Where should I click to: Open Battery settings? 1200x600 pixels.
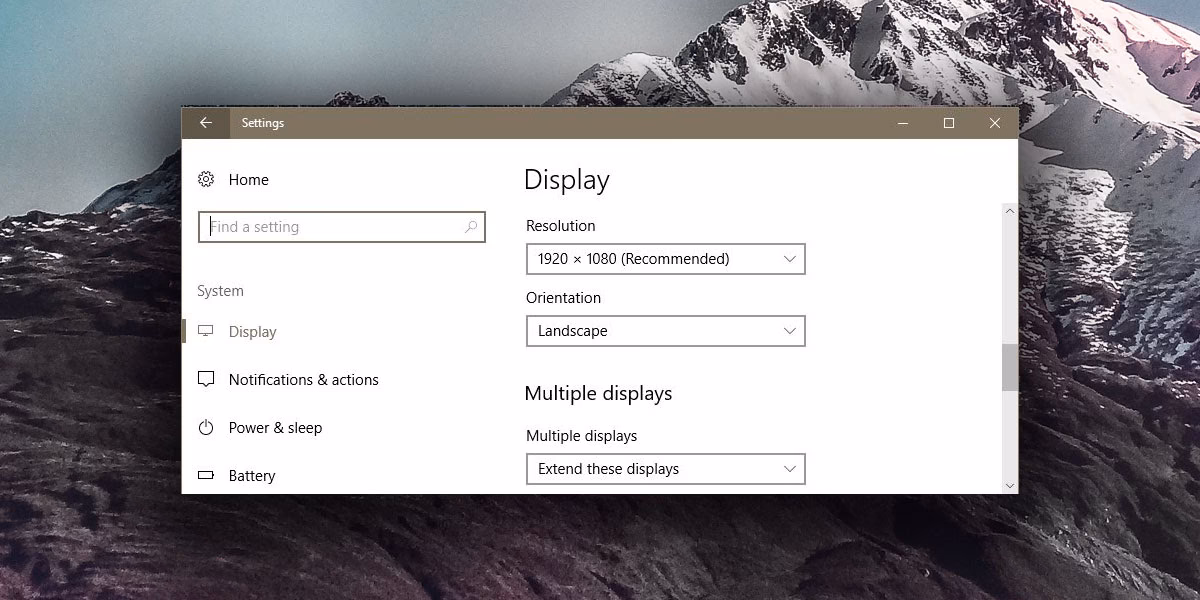pyautogui.click(x=251, y=475)
